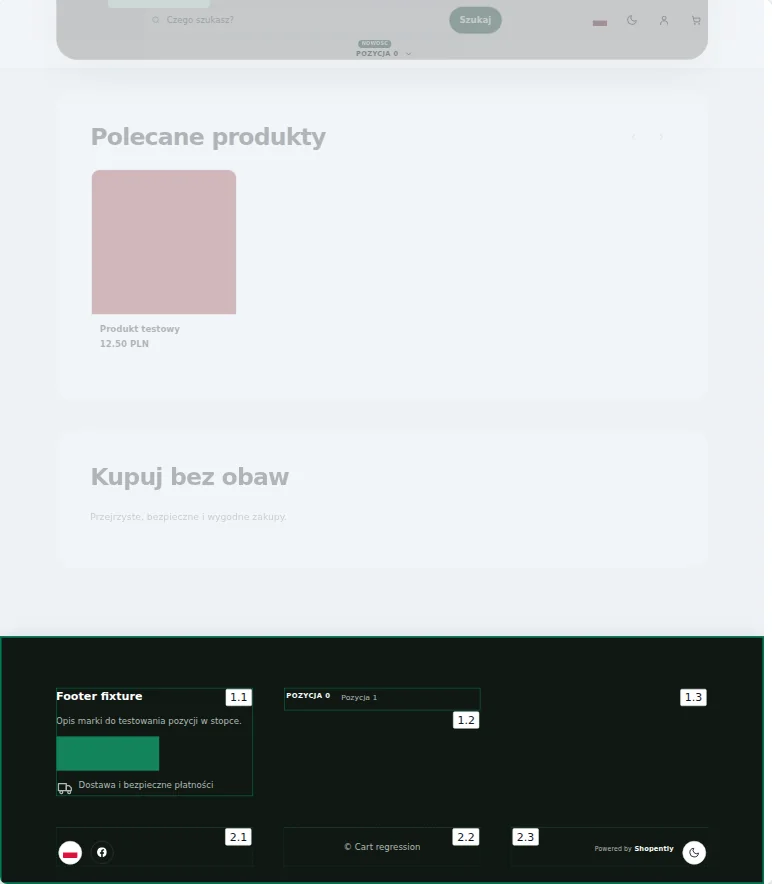Show next products with carousel right arrow

coord(661,136)
